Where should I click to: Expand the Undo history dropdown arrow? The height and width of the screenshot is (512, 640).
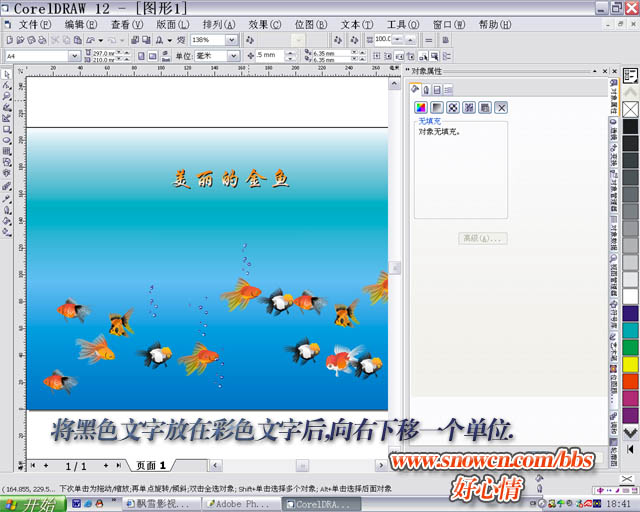click(100, 40)
